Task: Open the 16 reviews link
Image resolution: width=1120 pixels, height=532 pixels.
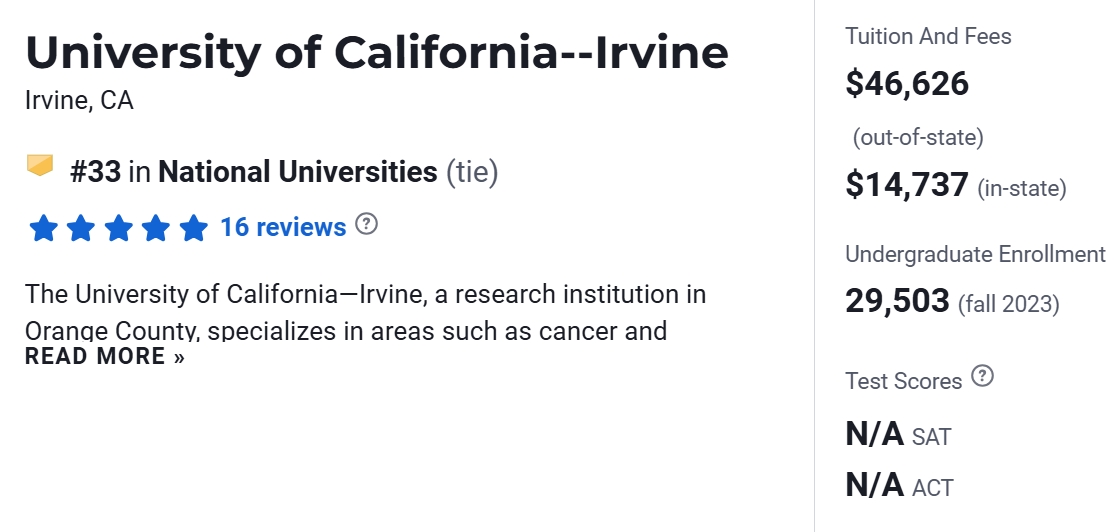Action: pyautogui.click(x=283, y=227)
